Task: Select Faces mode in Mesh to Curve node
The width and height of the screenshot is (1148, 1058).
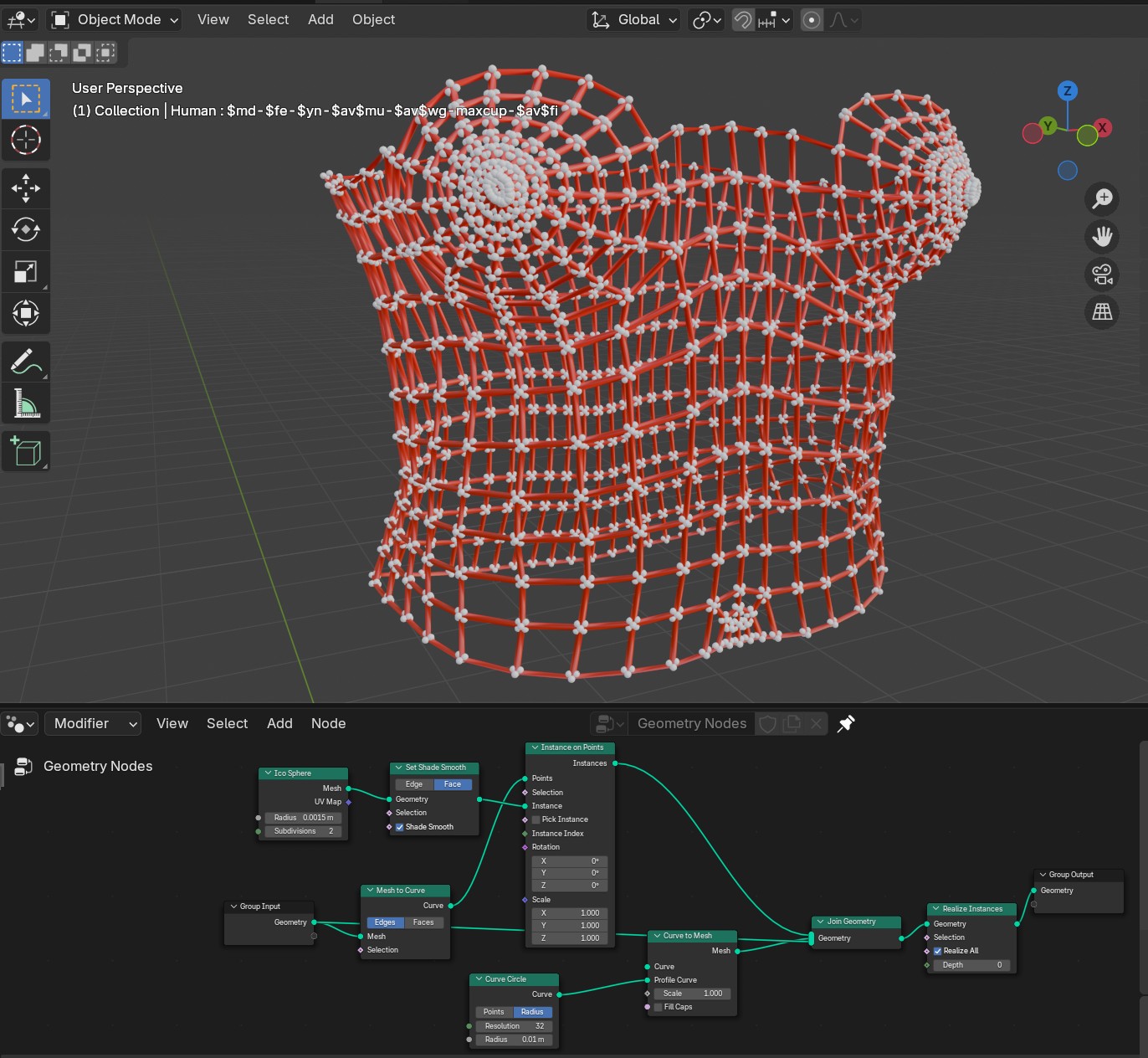Action: point(423,922)
